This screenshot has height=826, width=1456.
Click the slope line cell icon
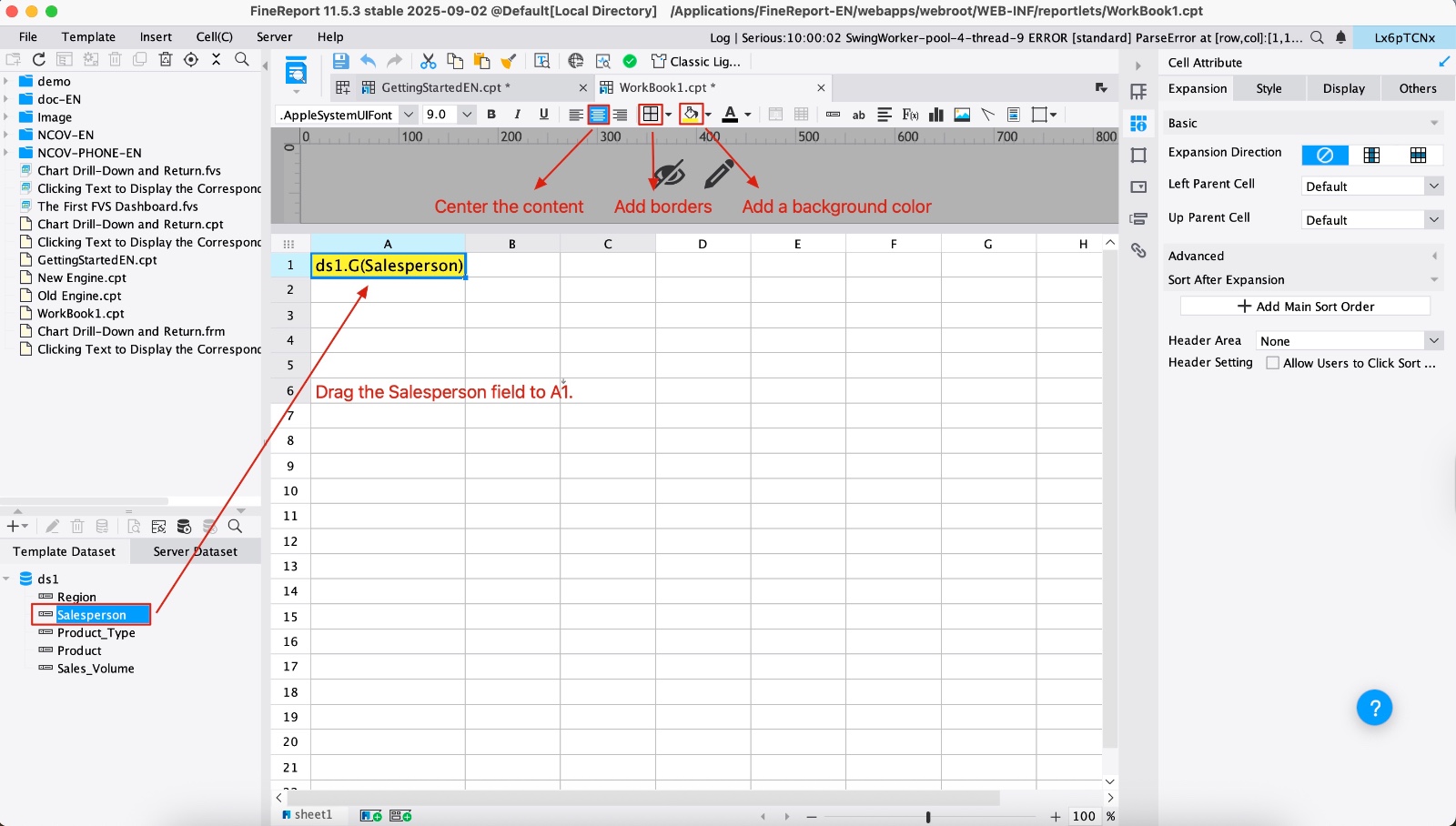987,115
